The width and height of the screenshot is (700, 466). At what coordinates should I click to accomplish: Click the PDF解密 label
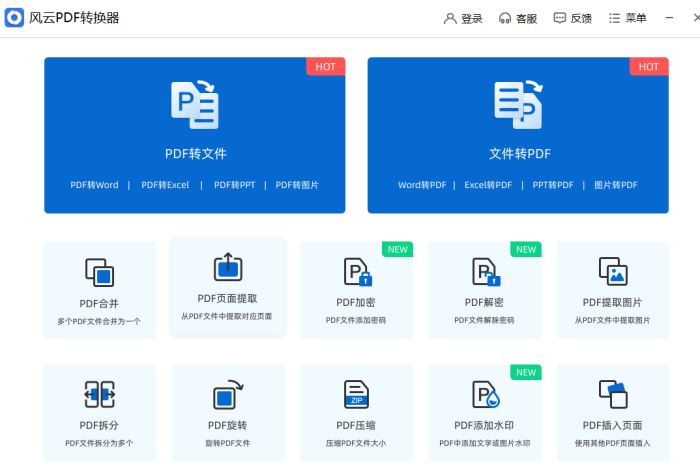484,302
